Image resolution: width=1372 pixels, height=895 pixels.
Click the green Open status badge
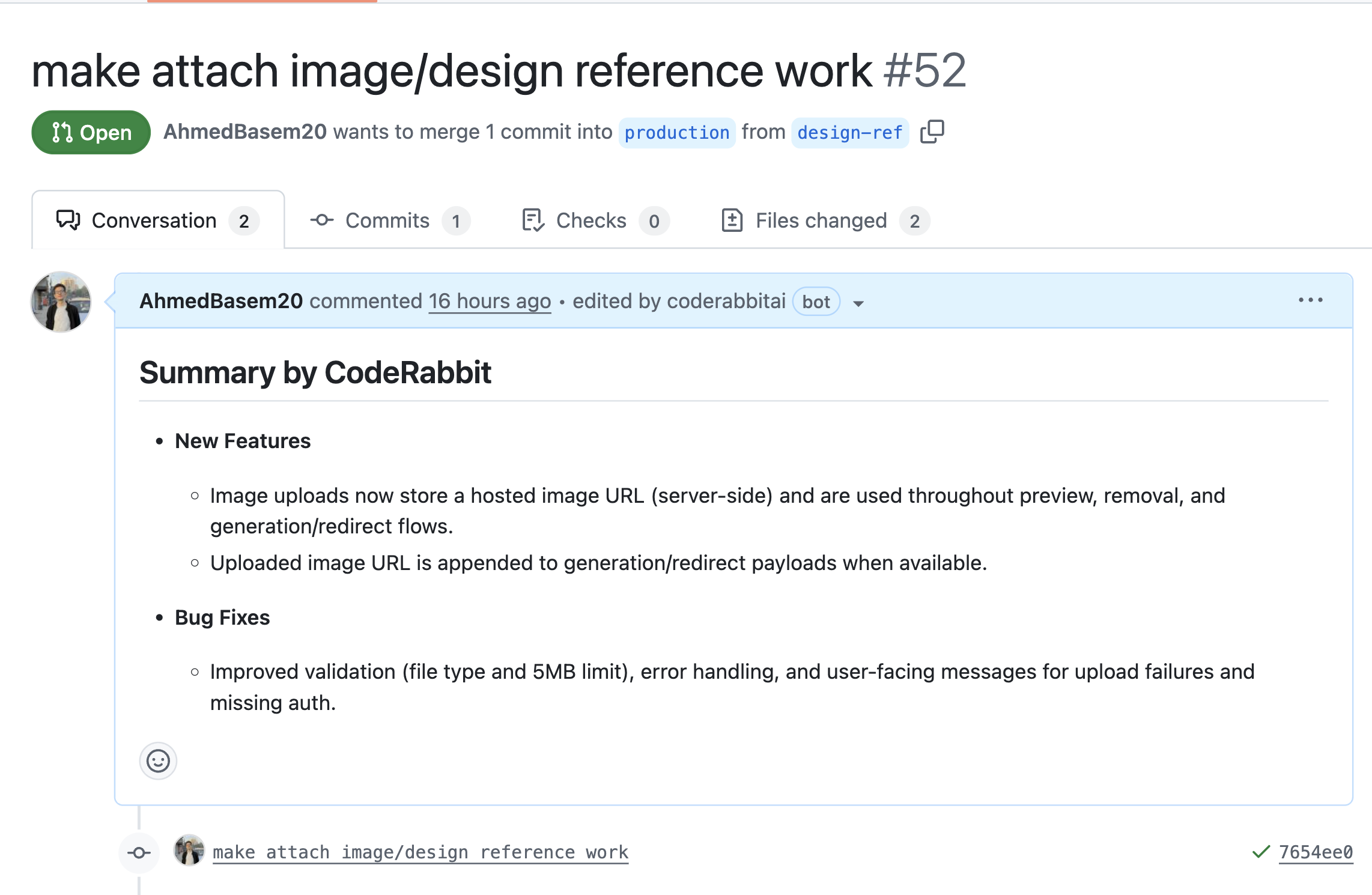click(x=91, y=132)
